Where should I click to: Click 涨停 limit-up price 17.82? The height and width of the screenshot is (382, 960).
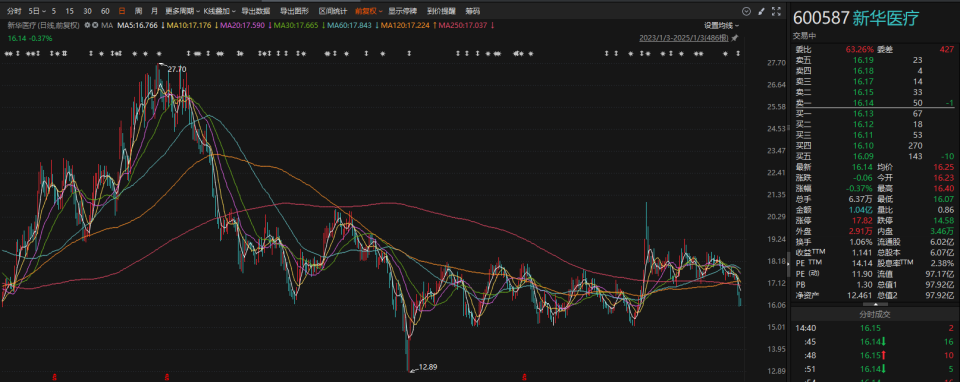point(864,220)
